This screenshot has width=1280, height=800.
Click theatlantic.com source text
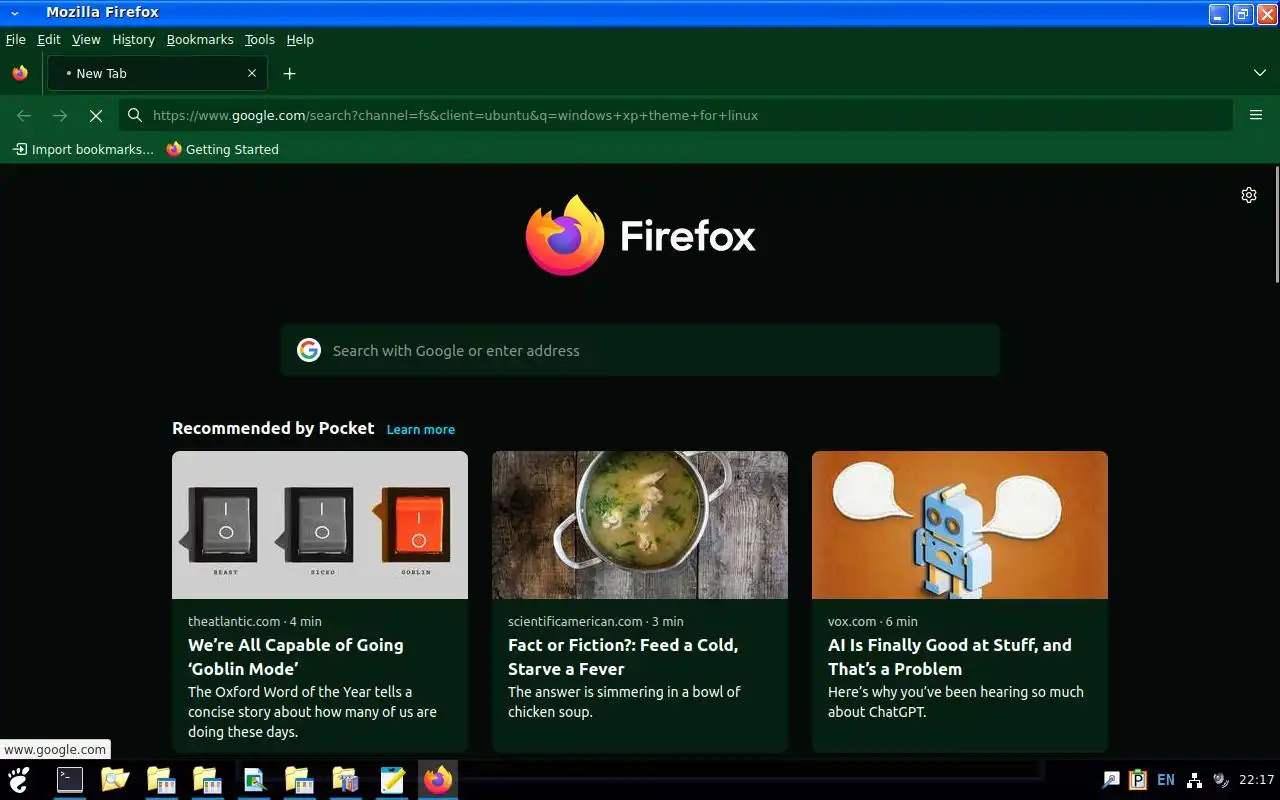coord(234,621)
